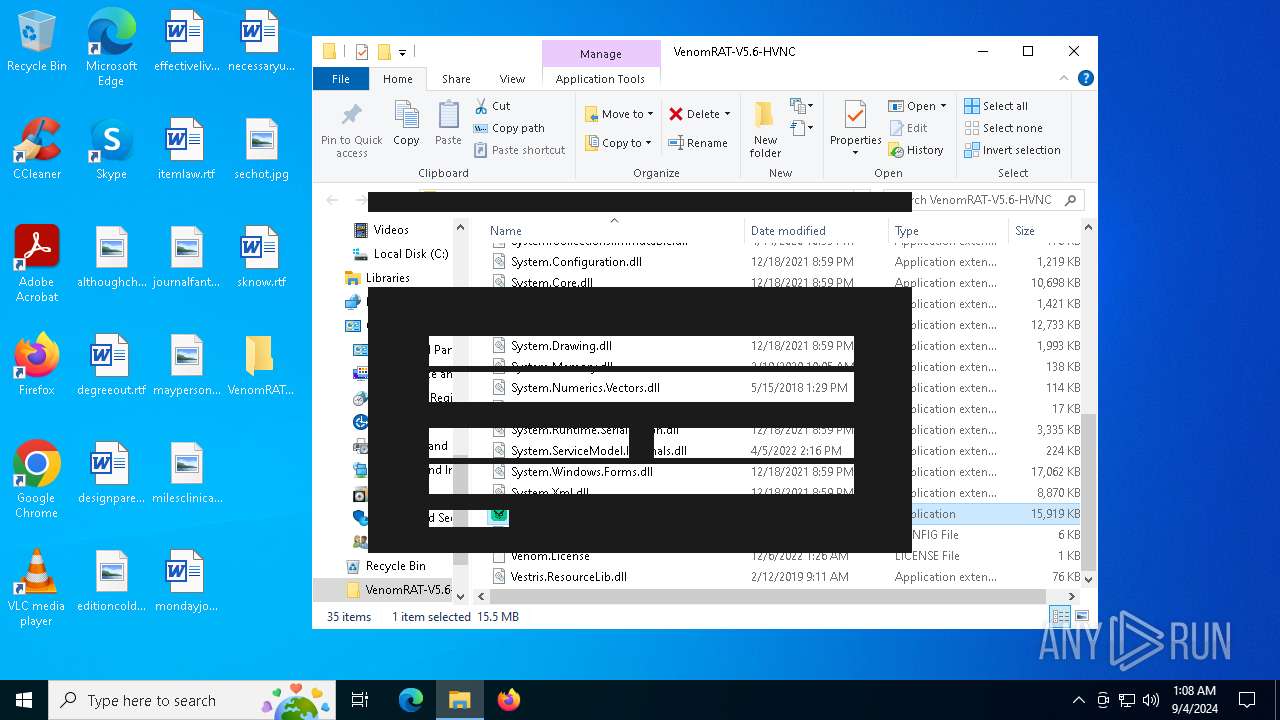
Task: Click Select none
Action: pos(1004,128)
